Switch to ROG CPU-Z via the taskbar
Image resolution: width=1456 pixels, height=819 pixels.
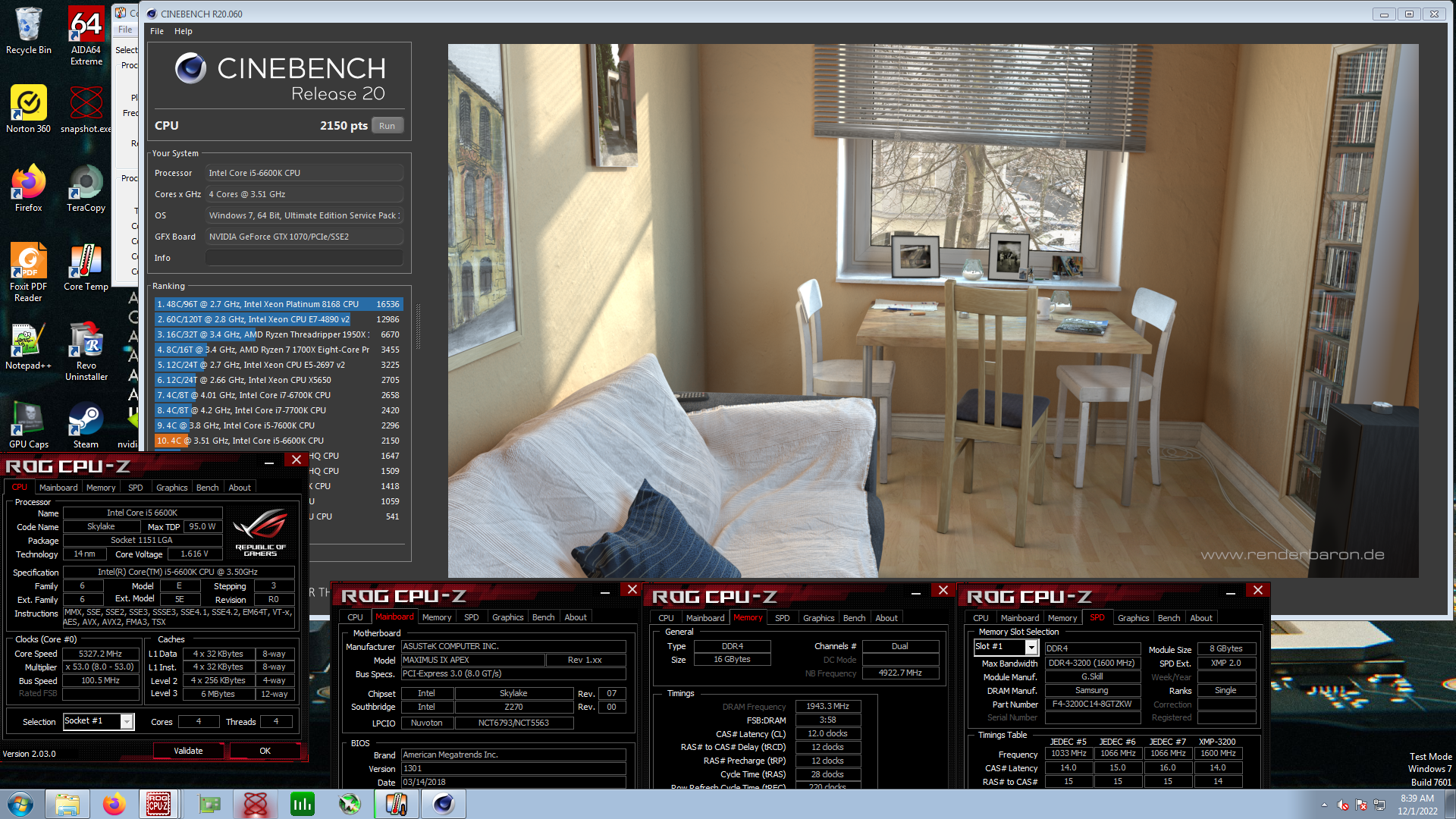[x=158, y=804]
